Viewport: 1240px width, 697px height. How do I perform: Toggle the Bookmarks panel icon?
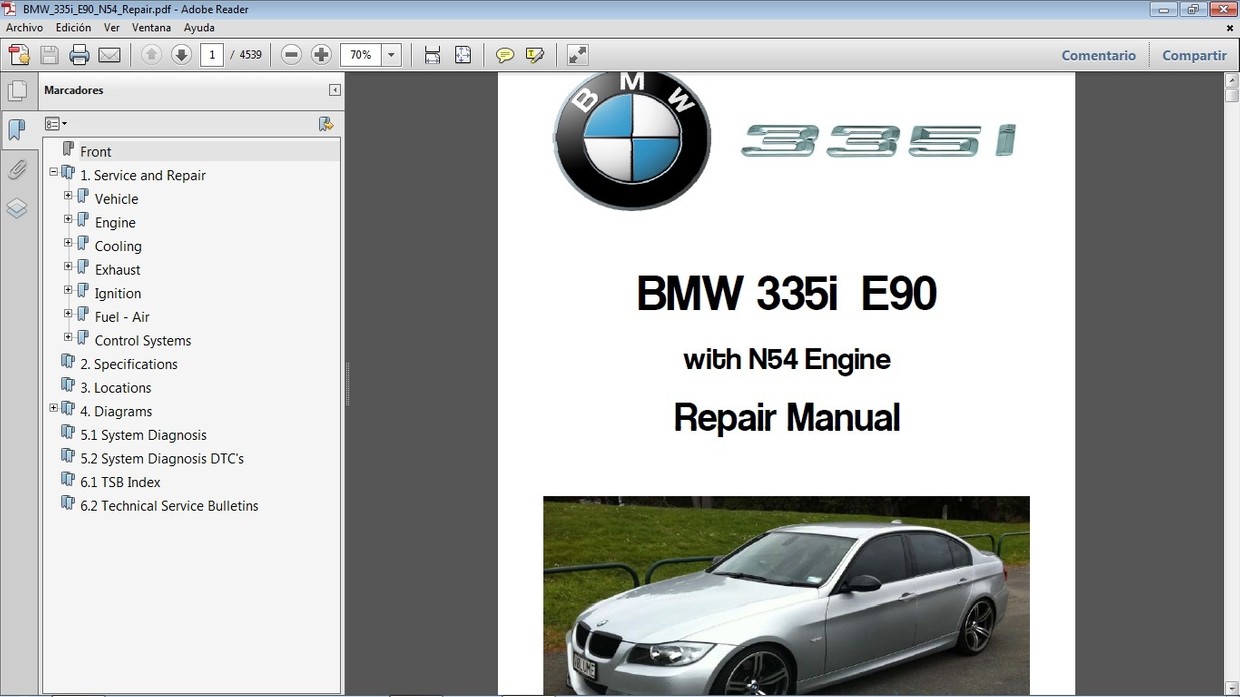[17, 130]
